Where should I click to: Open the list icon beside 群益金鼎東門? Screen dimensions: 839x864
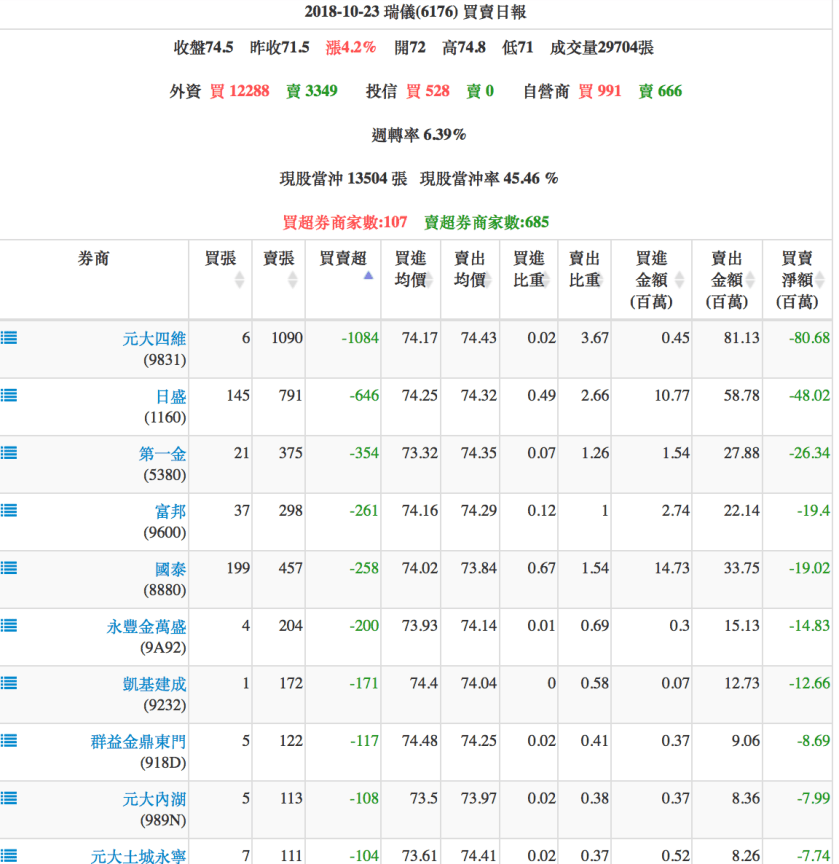point(8,742)
